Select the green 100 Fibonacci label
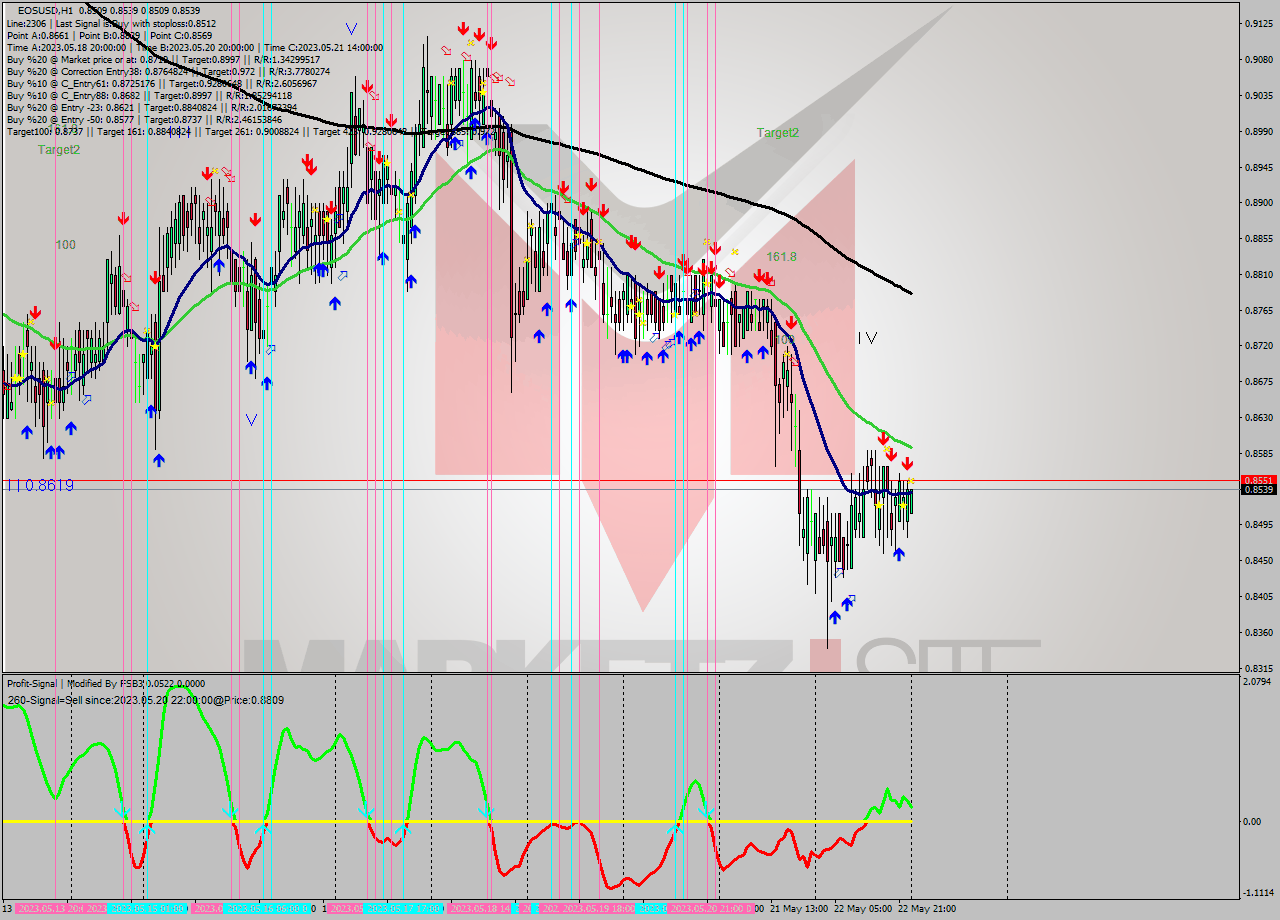 [x=65, y=244]
